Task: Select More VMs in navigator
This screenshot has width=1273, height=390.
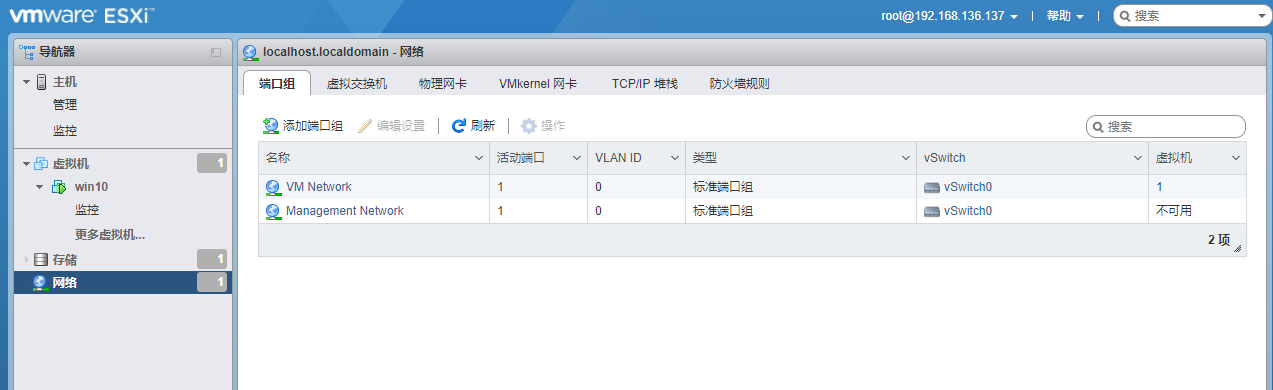Action: pos(110,235)
